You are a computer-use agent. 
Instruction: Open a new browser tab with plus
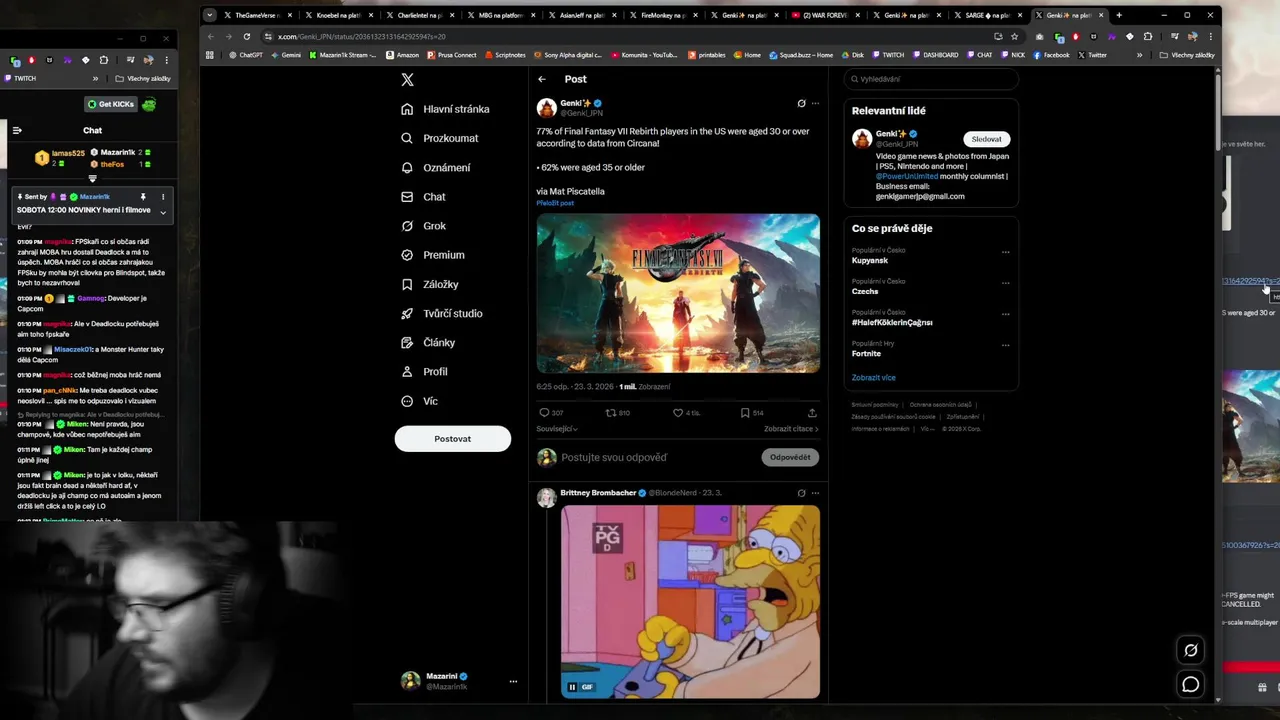[x=1118, y=15]
